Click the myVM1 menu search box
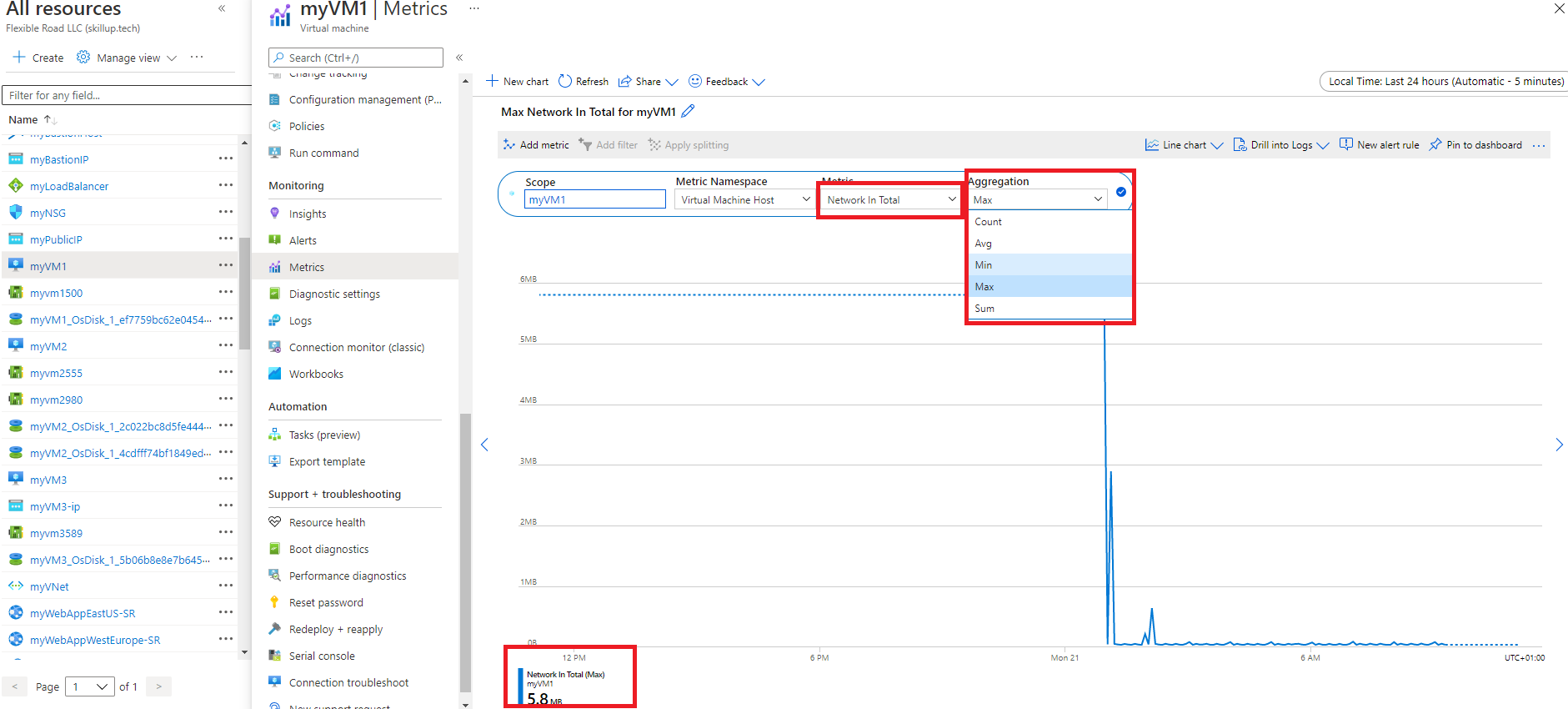The width and height of the screenshot is (1568, 709). [356, 58]
